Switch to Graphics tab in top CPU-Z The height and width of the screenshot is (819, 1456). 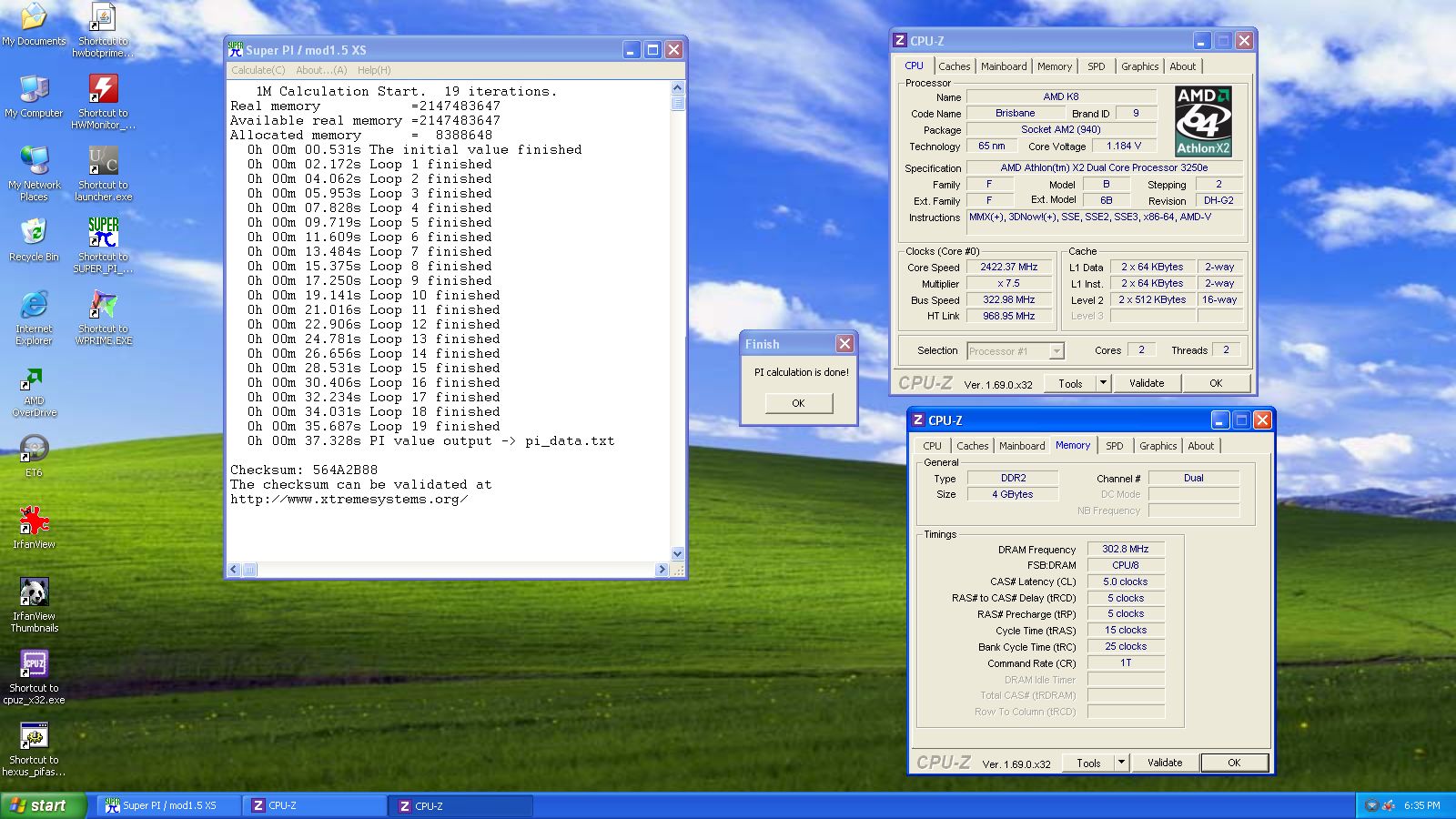[x=1140, y=66]
